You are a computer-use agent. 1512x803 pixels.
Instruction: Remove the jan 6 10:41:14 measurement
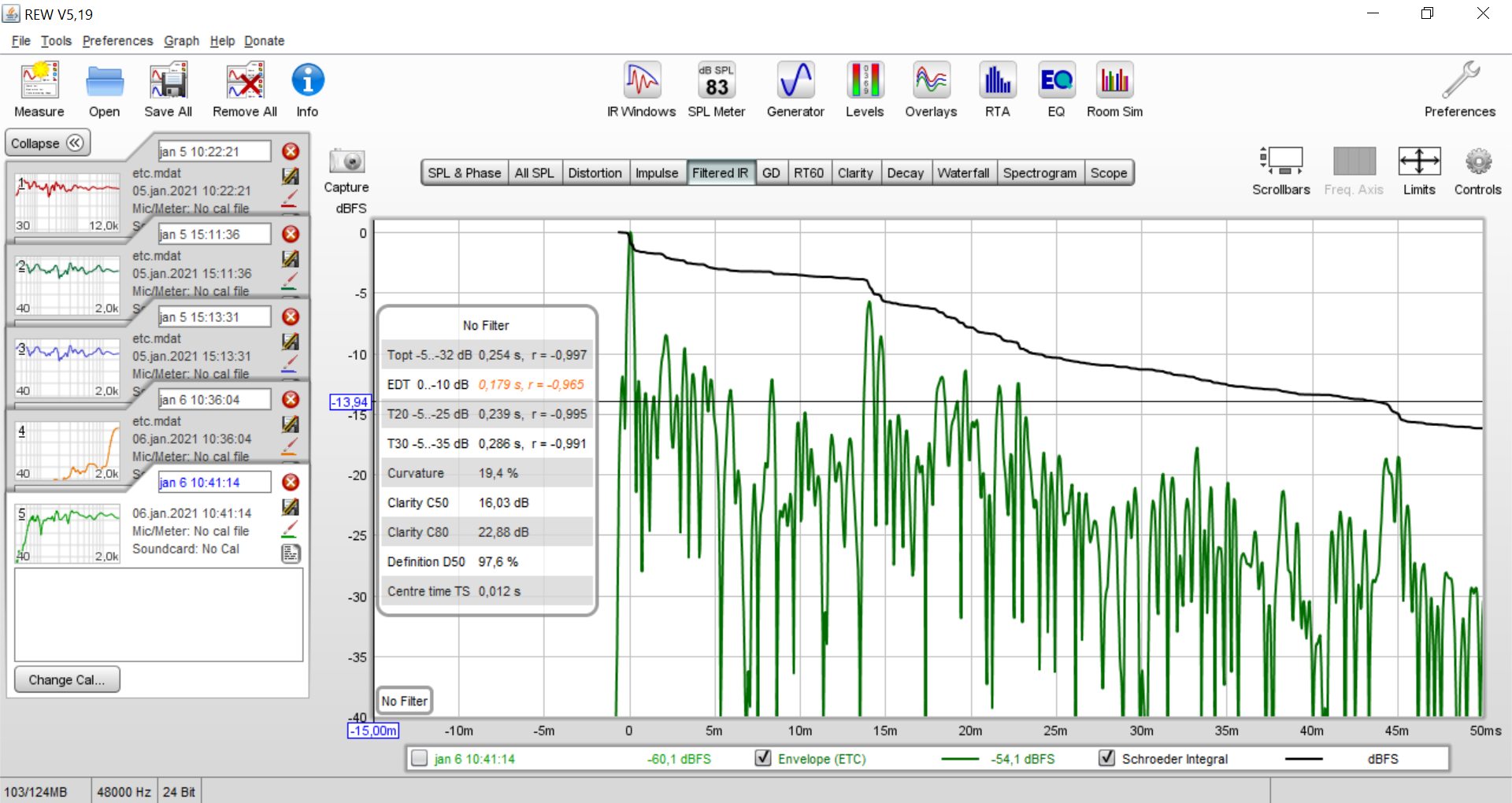coord(291,482)
